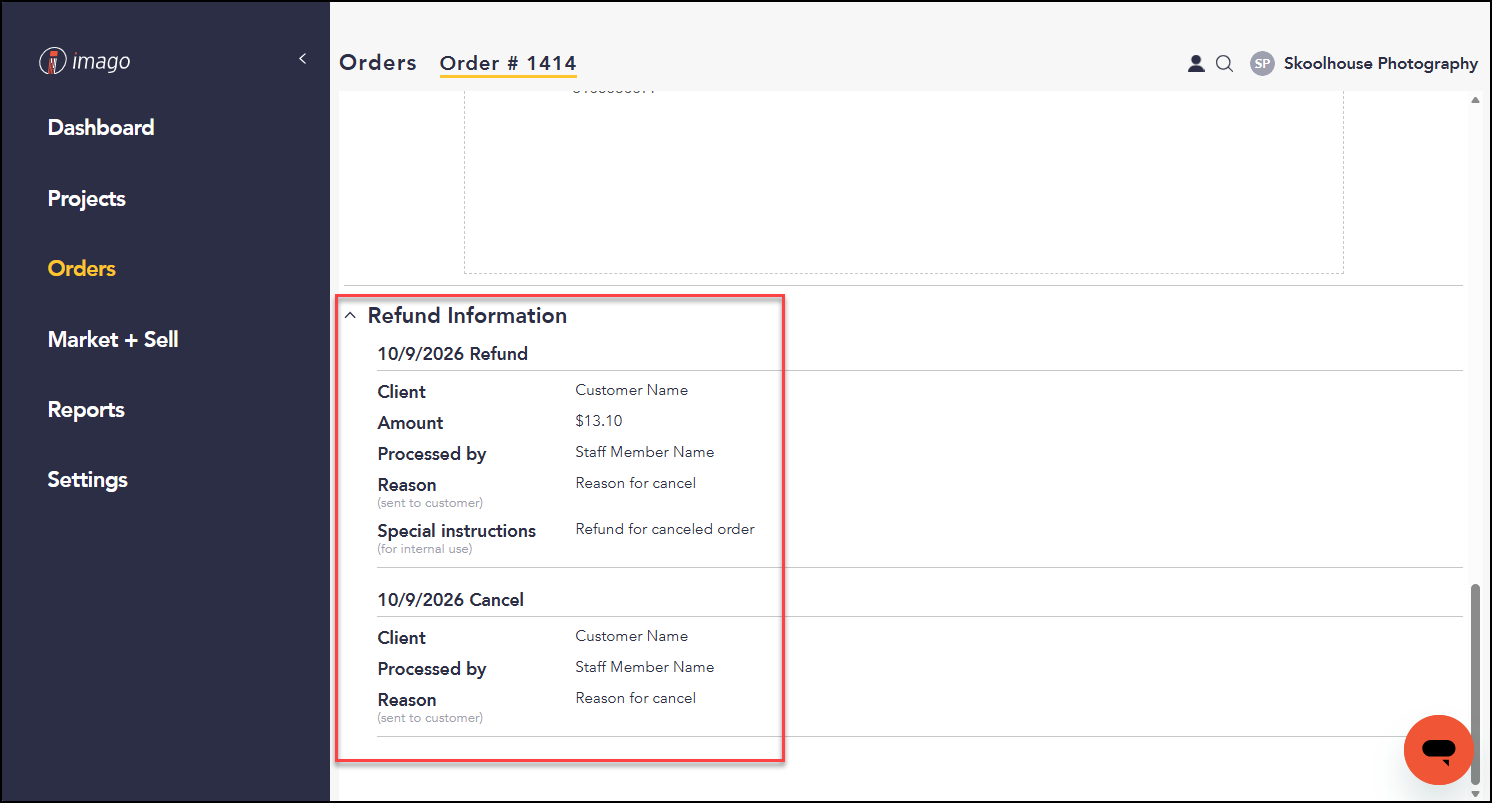Image resolution: width=1492 pixels, height=803 pixels.
Task: Click the search magnifier icon
Action: point(1224,63)
